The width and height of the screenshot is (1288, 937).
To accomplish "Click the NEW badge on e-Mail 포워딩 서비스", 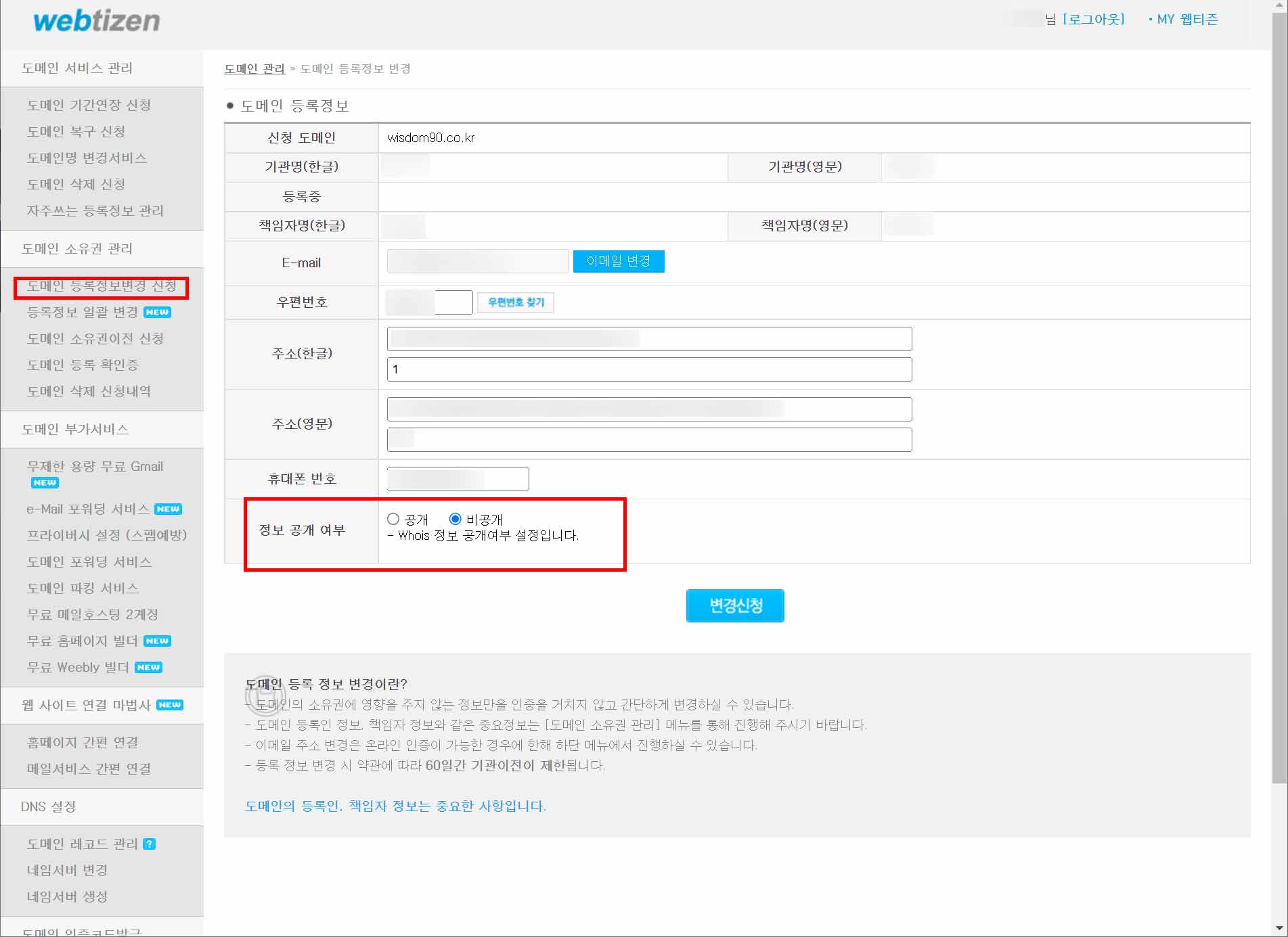I will [169, 509].
